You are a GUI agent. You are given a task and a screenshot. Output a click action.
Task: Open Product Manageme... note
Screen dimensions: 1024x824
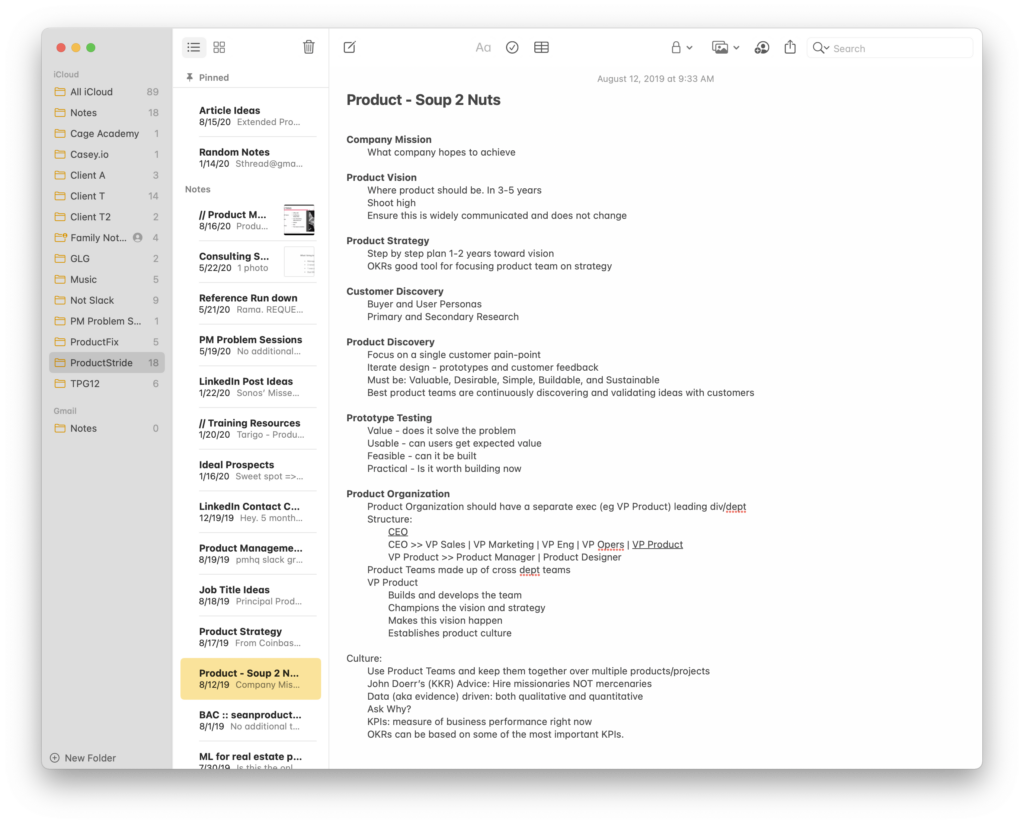coord(251,554)
